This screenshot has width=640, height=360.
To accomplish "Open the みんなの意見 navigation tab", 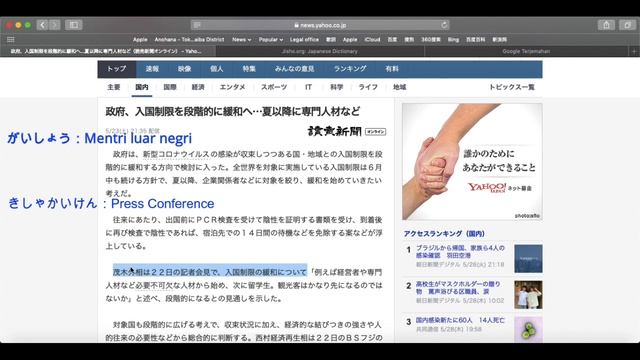I will [294, 69].
